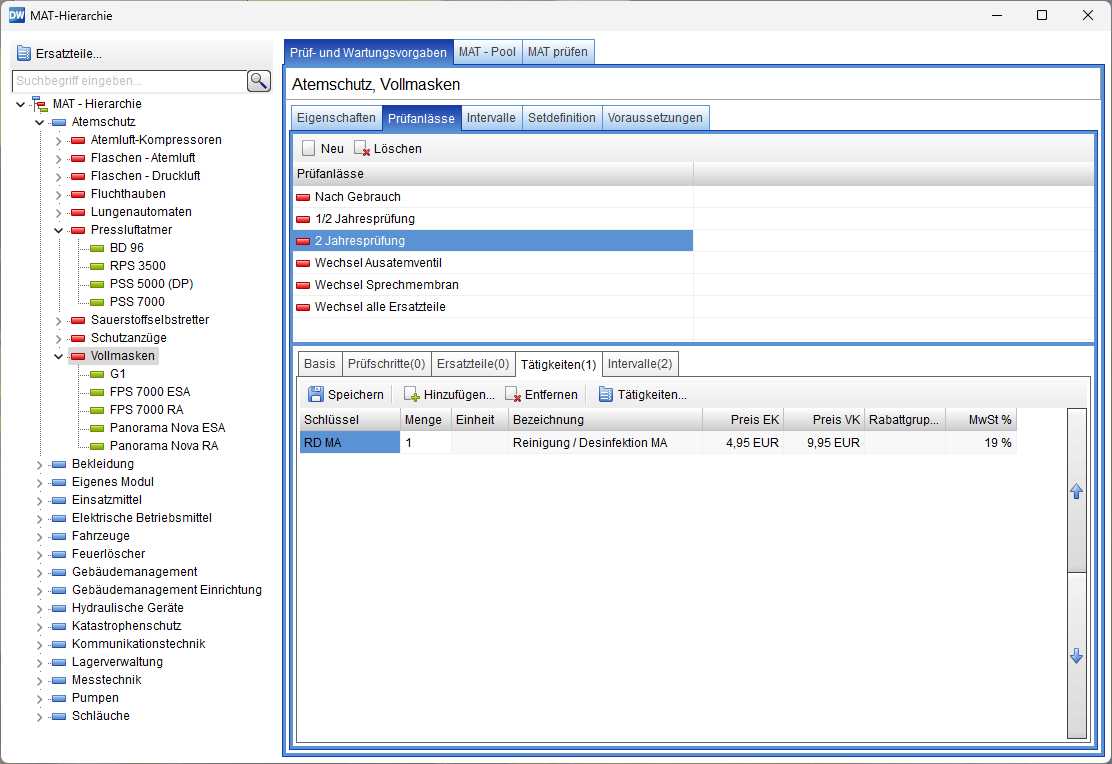The height and width of the screenshot is (764, 1112).
Task: Select the Voraussetzungen tab
Action: click(x=655, y=118)
